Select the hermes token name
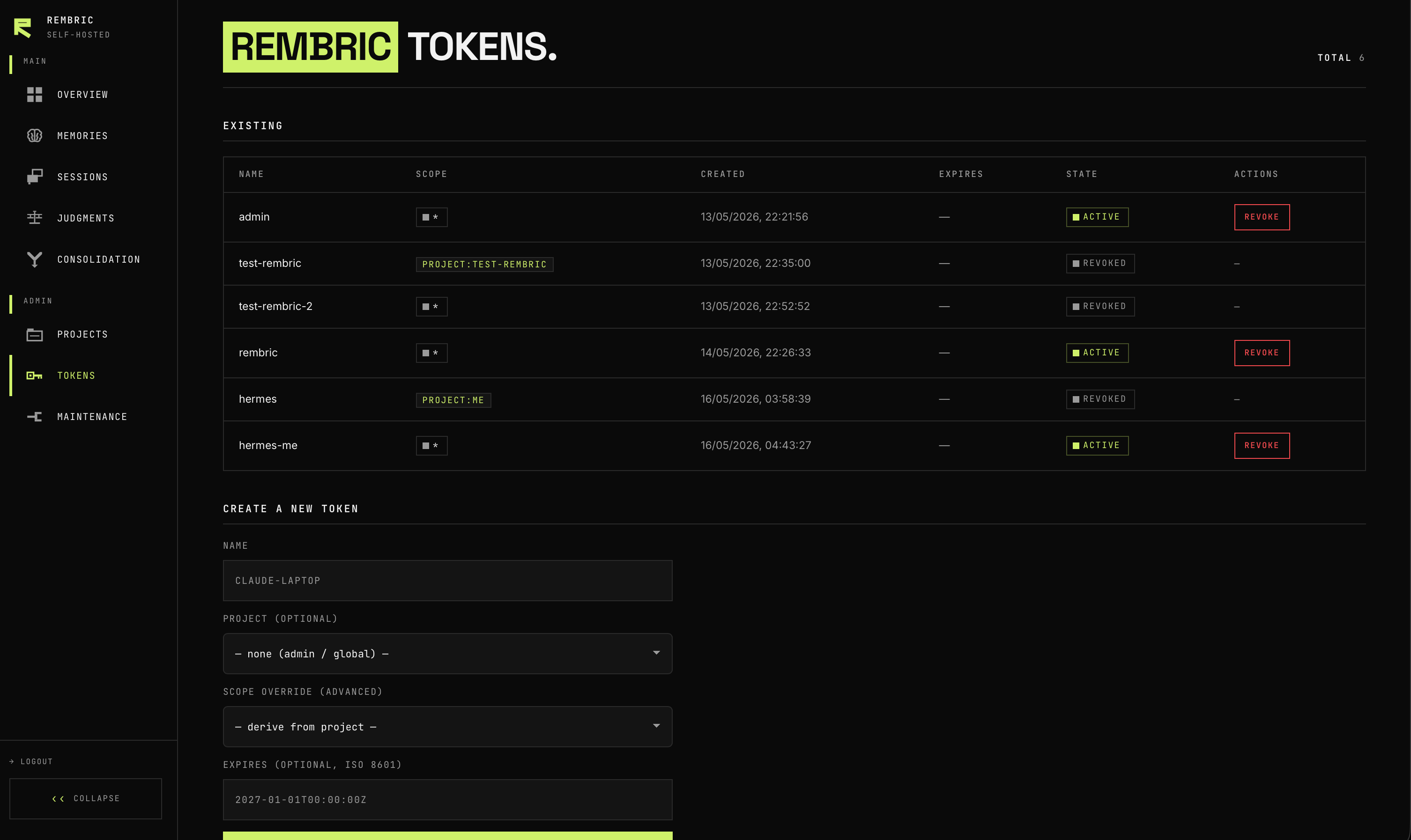The width and height of the screenshot is (1411, 840). 258,399
